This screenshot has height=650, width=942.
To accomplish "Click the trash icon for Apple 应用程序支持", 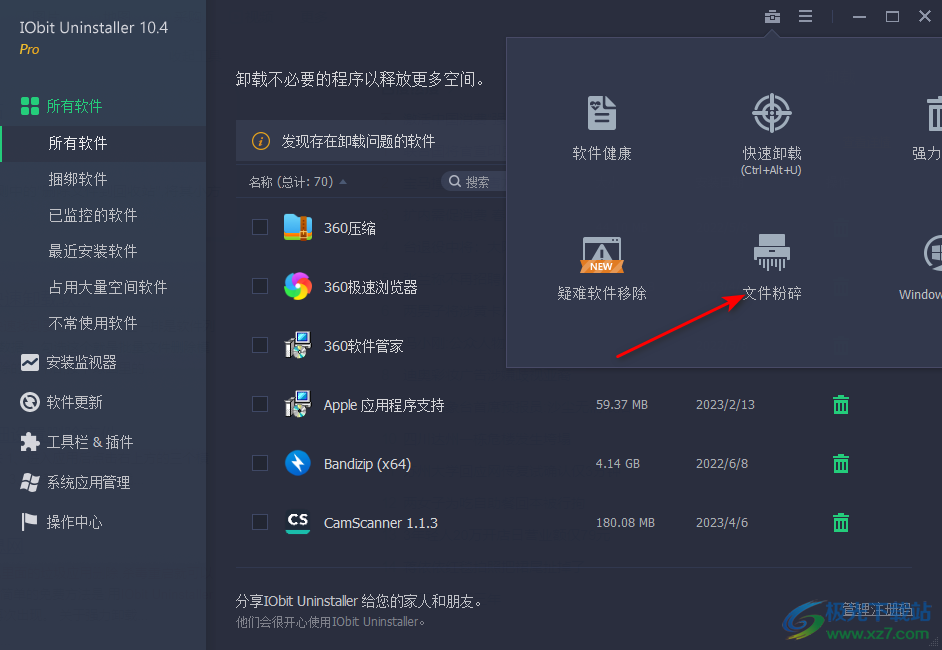I will pyautogui.click(x=841, y=405).
